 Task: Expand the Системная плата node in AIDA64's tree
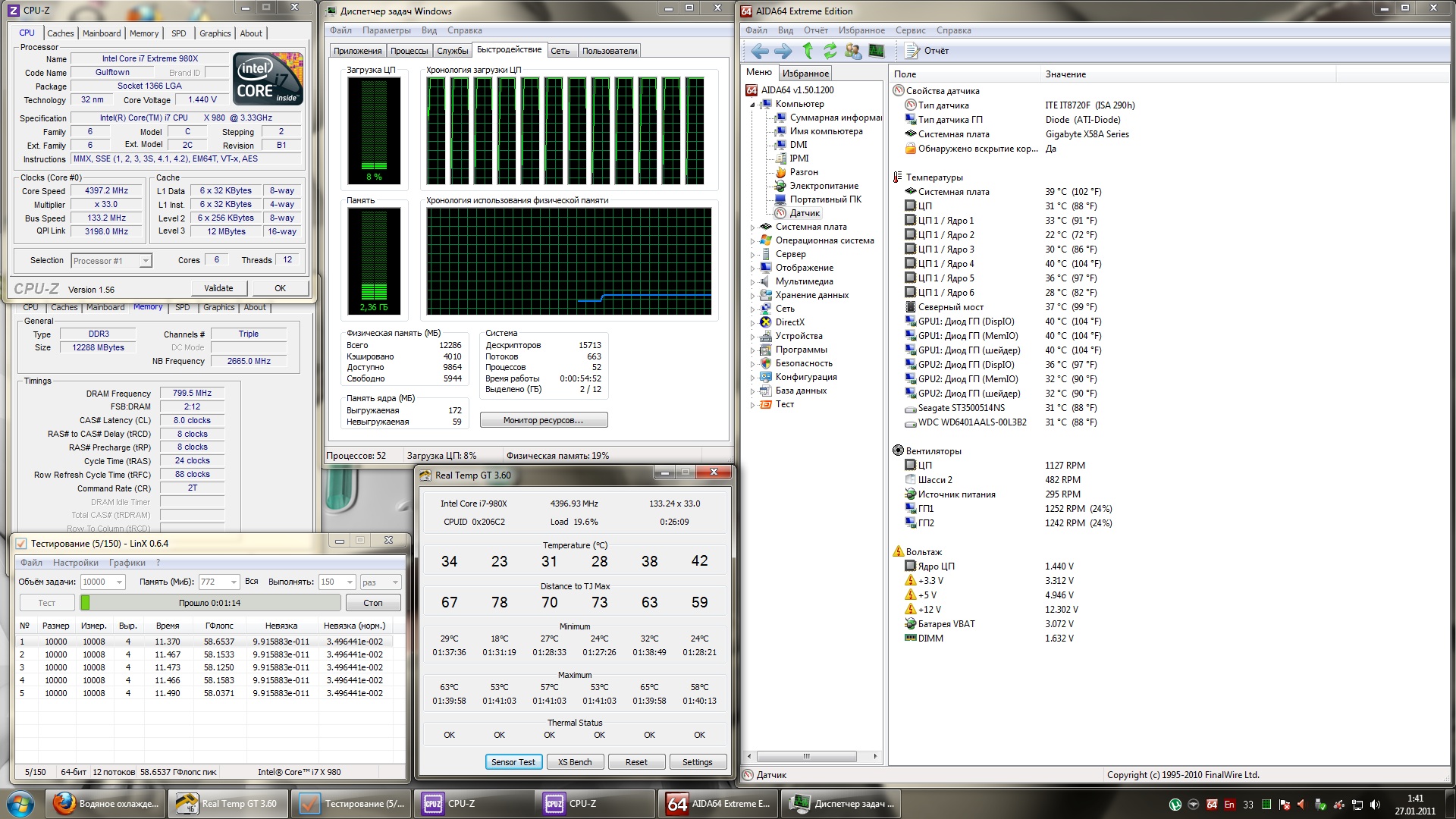752,227
